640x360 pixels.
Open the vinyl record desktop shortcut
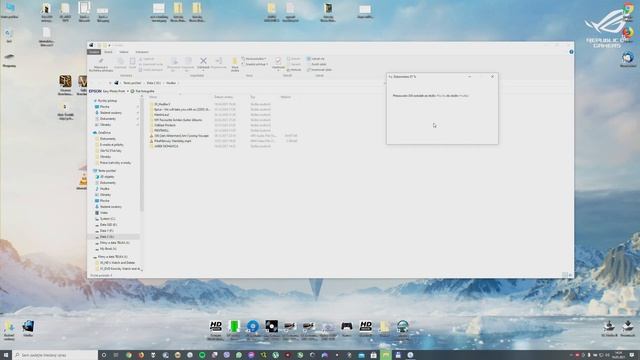coord(271,326)
